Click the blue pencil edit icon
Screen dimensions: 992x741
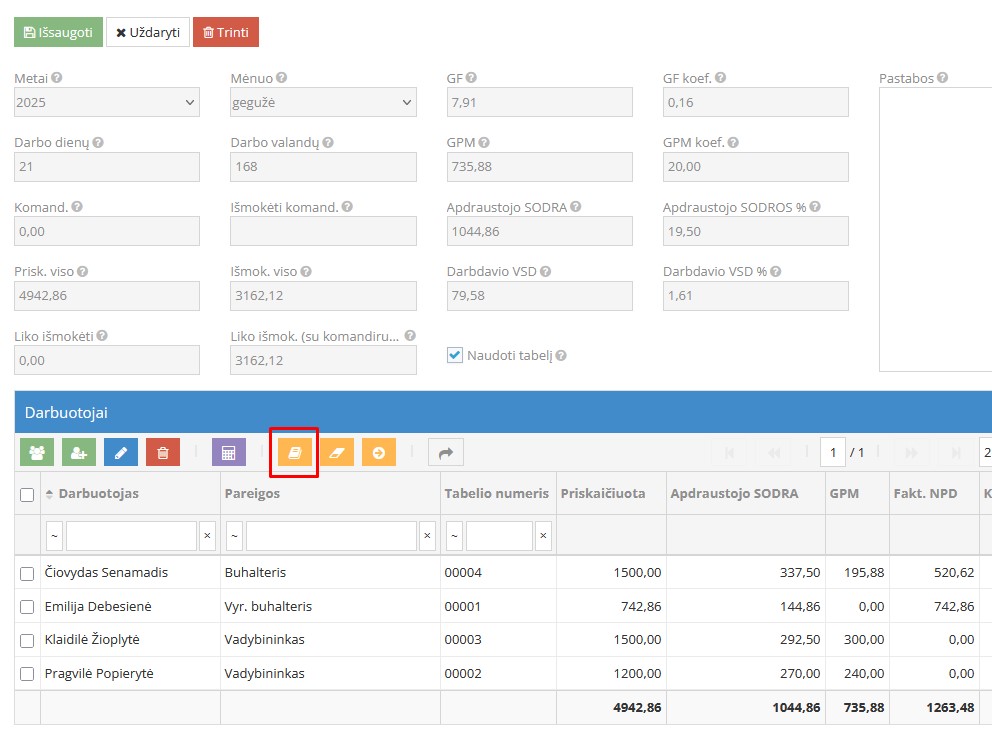click(121, 453)
